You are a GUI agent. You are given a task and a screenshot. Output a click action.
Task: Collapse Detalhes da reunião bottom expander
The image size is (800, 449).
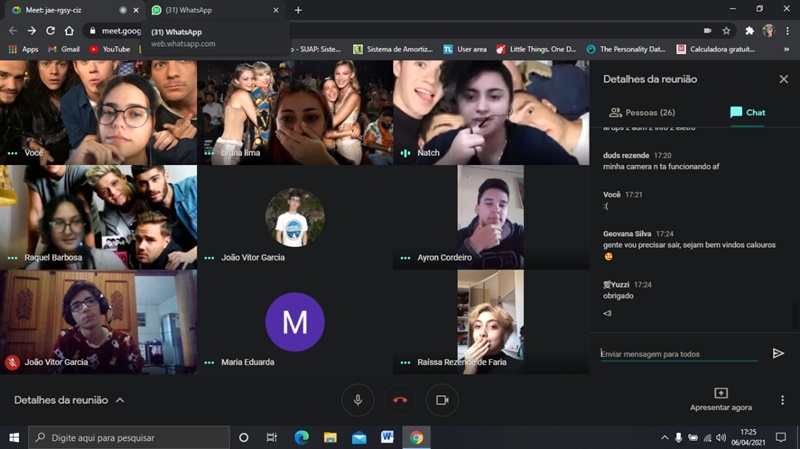pos(69,400)
